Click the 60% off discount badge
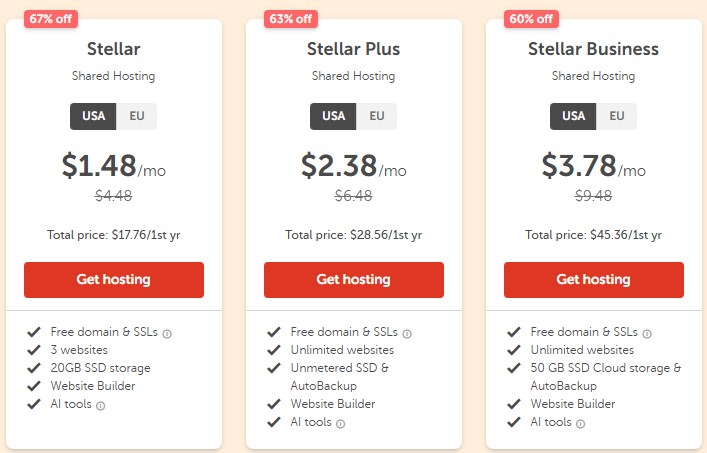Screen dimensions: 707x453 click(x=531, y=18)
